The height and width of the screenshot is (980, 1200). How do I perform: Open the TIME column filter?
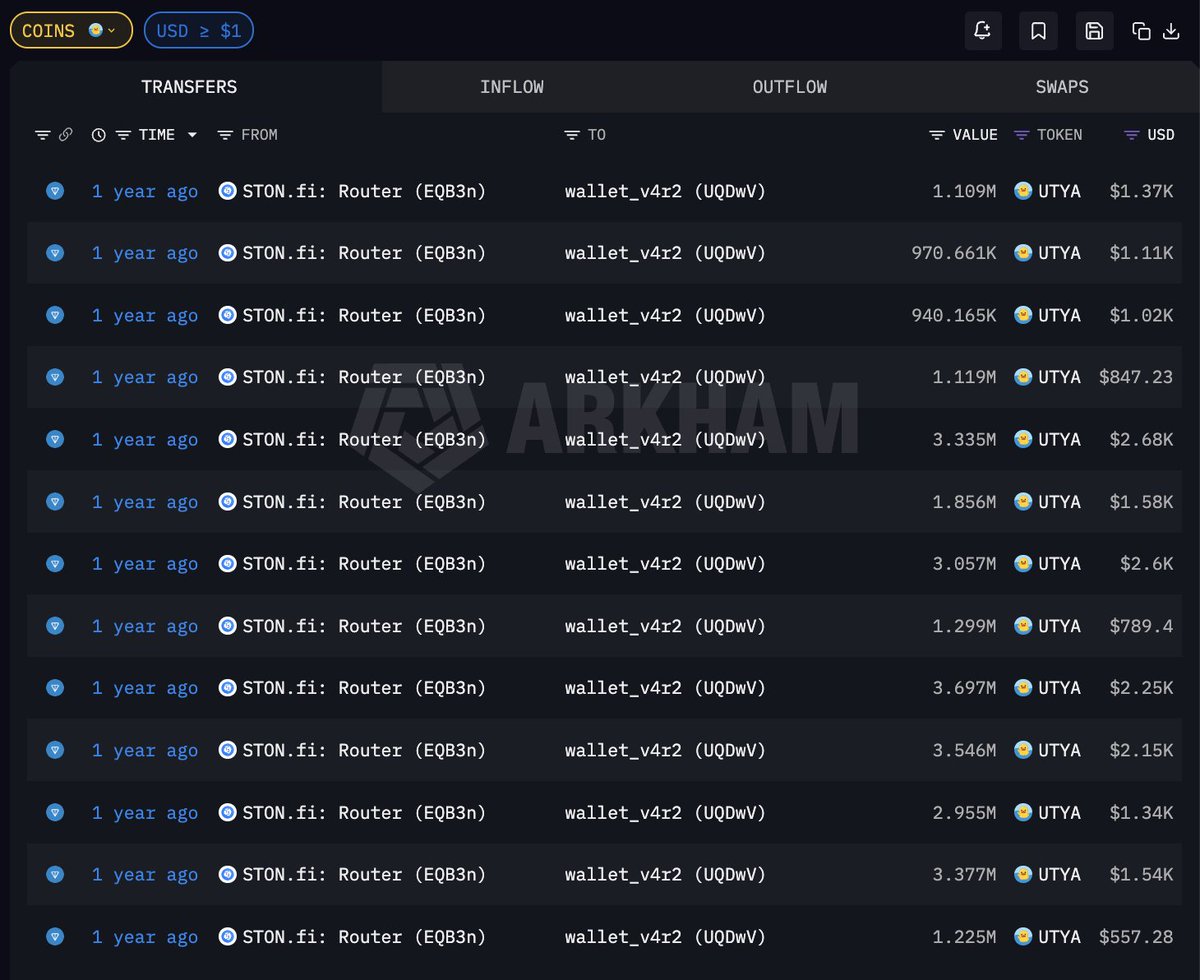click(123, 135)
